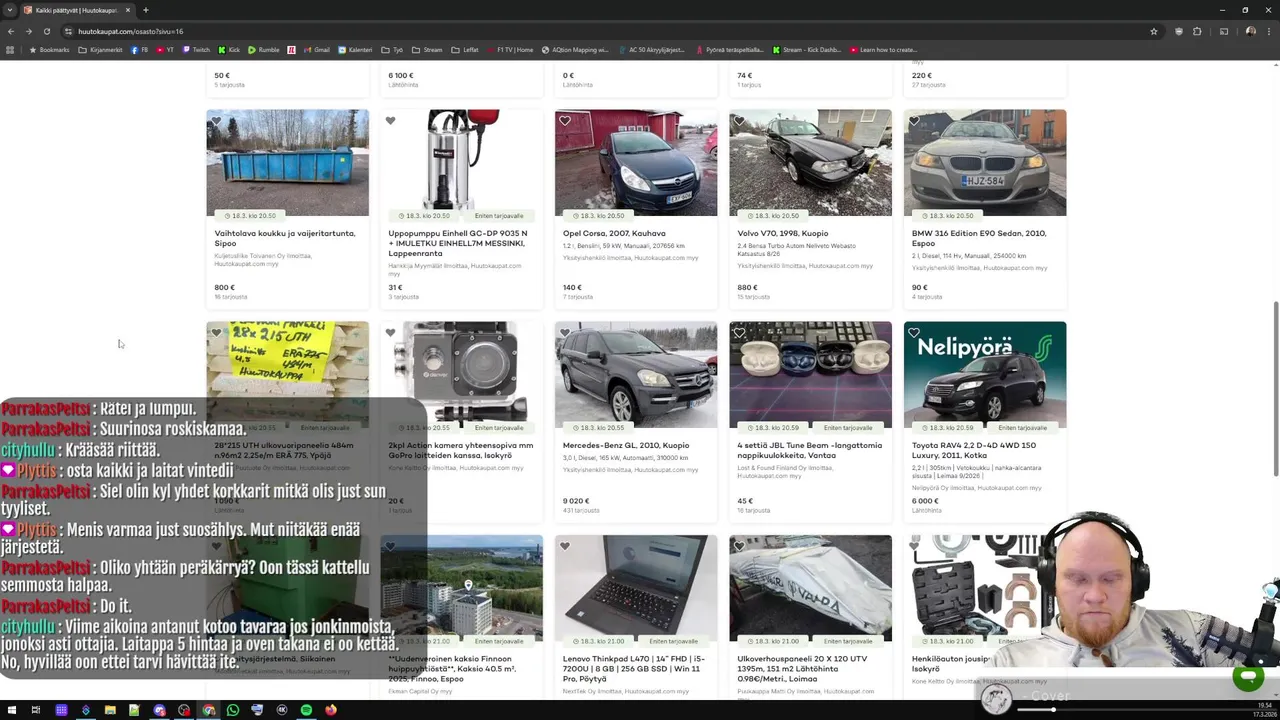Open the YT bookmark

click(165, 50)
